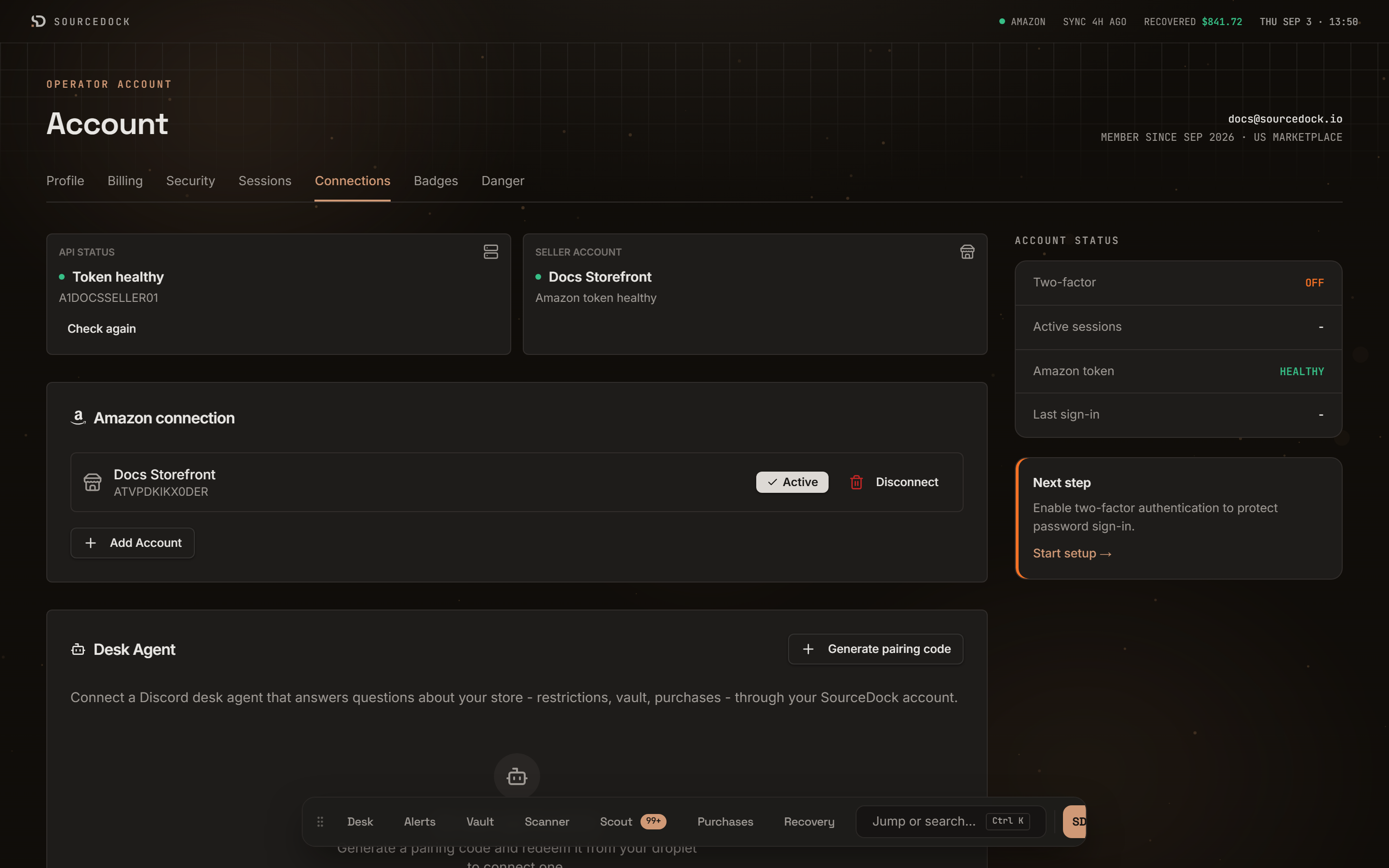The image size is (1389, 868).
Task: Click the storefront icon in Seller Account card
Action: [x=967, y=251]
